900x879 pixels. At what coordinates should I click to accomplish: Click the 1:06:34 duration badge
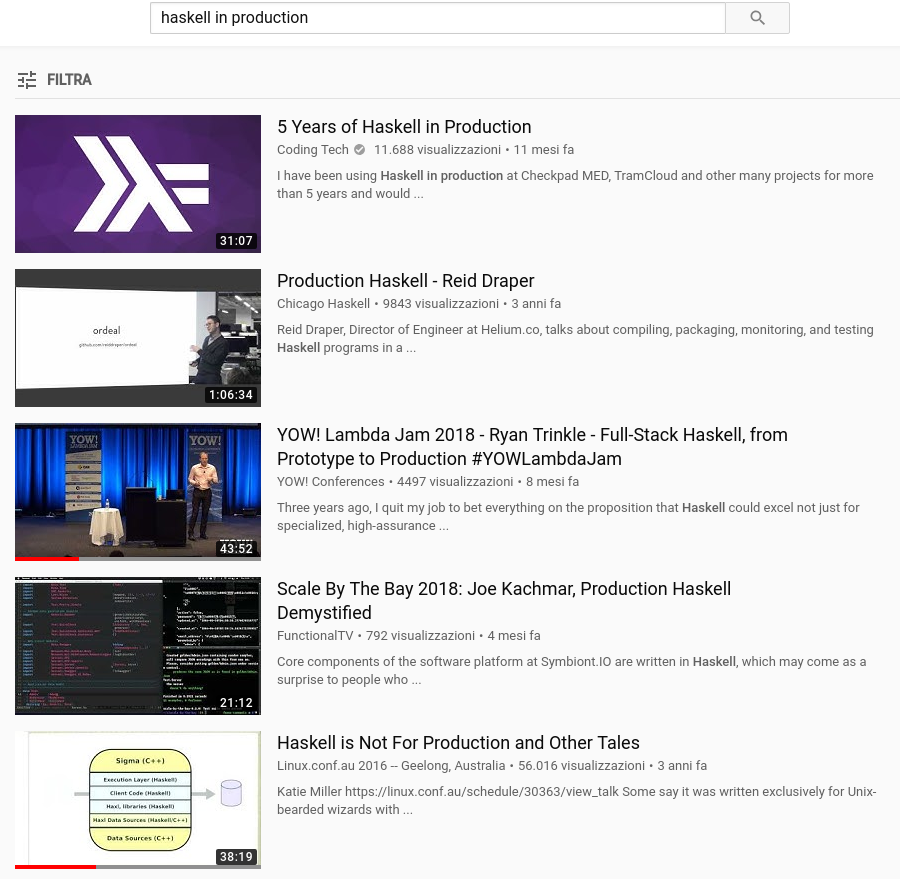231,395
